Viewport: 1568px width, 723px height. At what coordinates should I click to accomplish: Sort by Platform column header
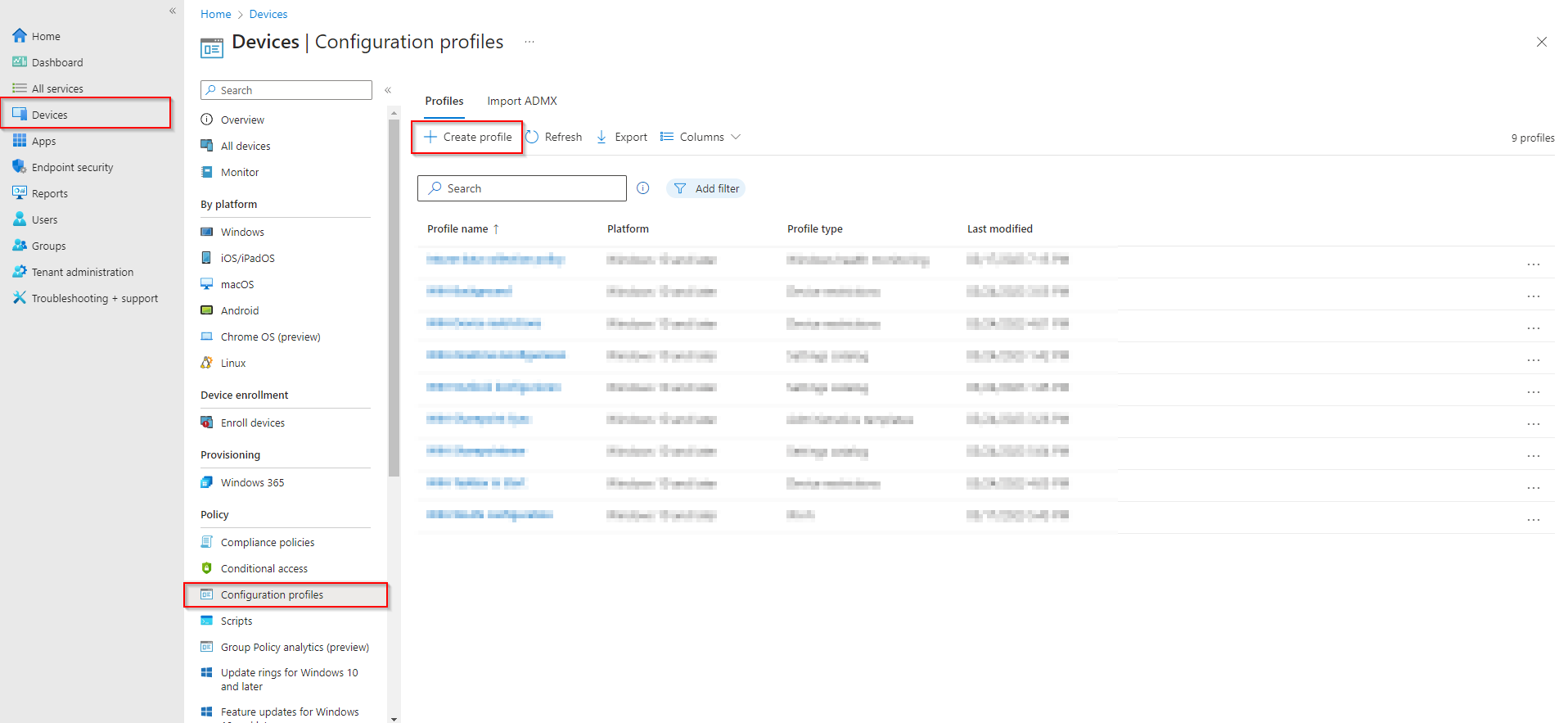pyautogui.click(x=628, y=228)
